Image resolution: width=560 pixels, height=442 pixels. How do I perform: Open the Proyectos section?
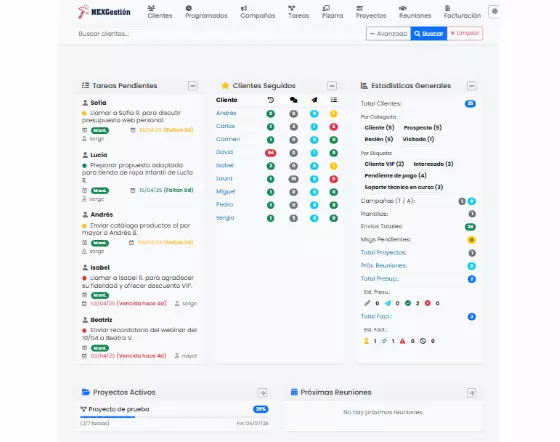pyautogui.click(x=371, y=12)
